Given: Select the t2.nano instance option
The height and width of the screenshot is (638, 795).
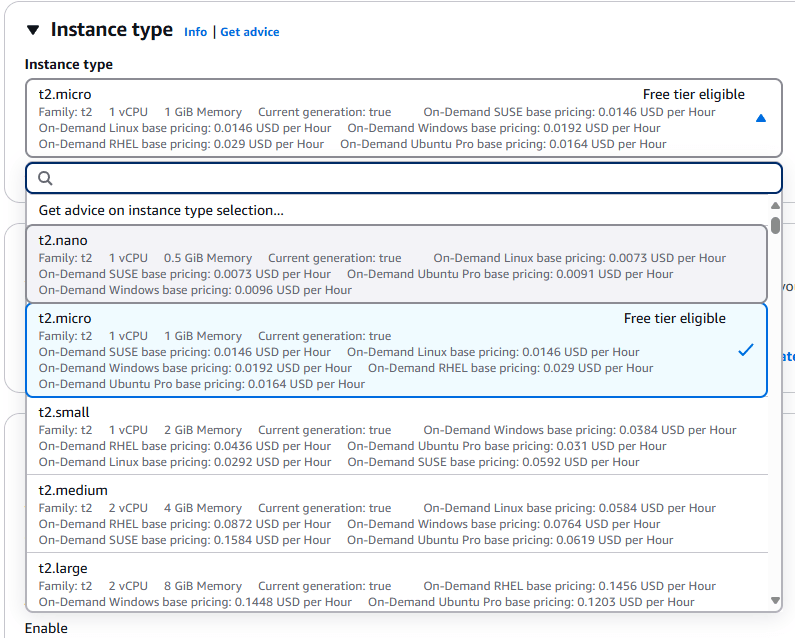Looking at the screenshot, I should 396,264.
